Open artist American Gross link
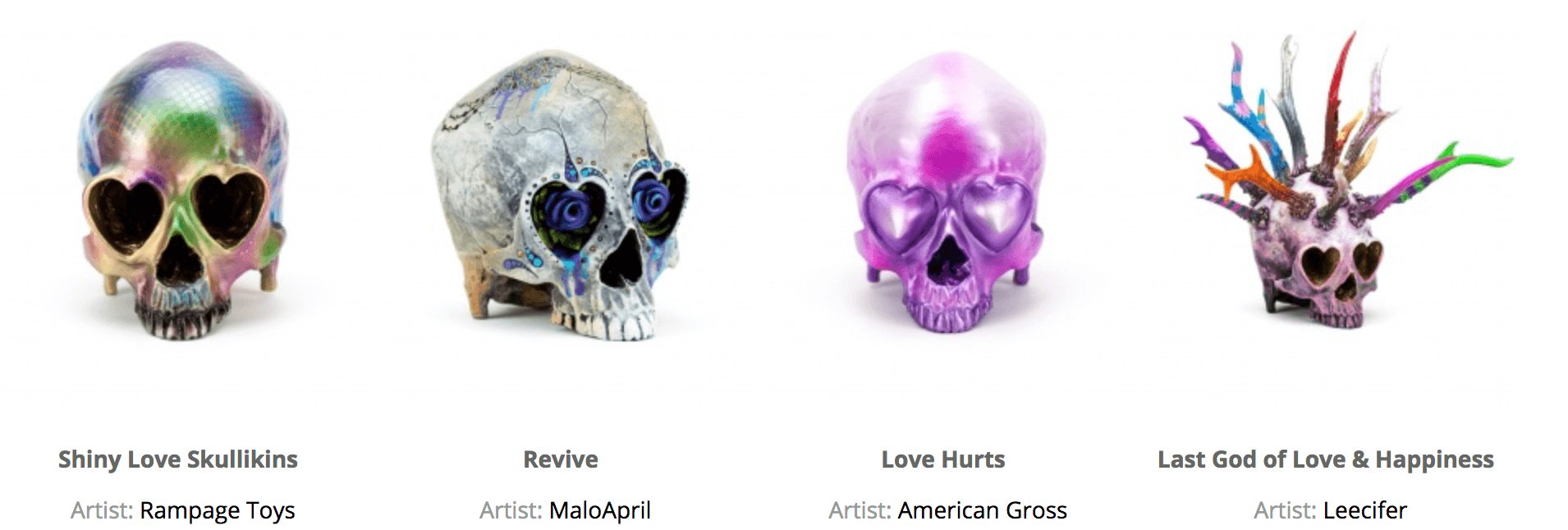1568x530 pixels. click(983, 510)
